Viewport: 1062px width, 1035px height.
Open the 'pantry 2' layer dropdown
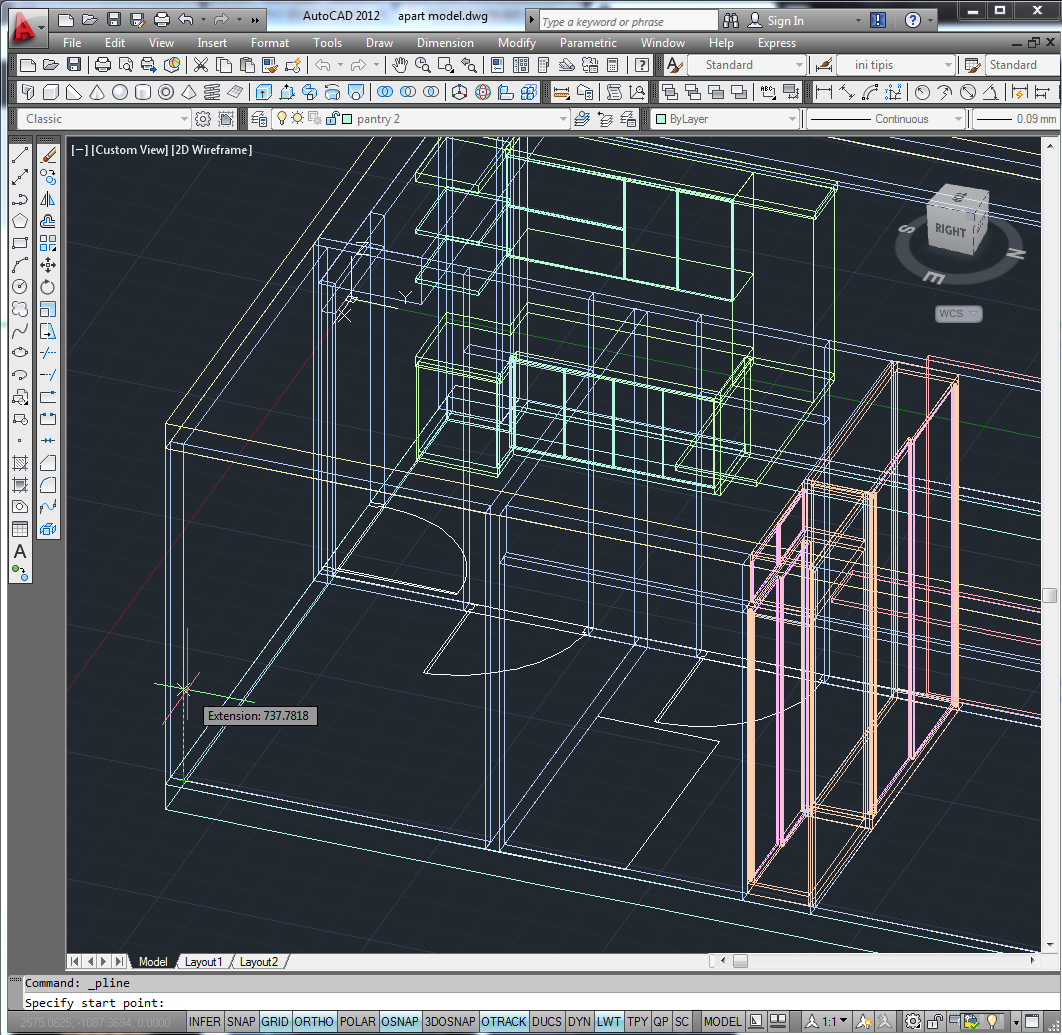(x=562, y=119)
